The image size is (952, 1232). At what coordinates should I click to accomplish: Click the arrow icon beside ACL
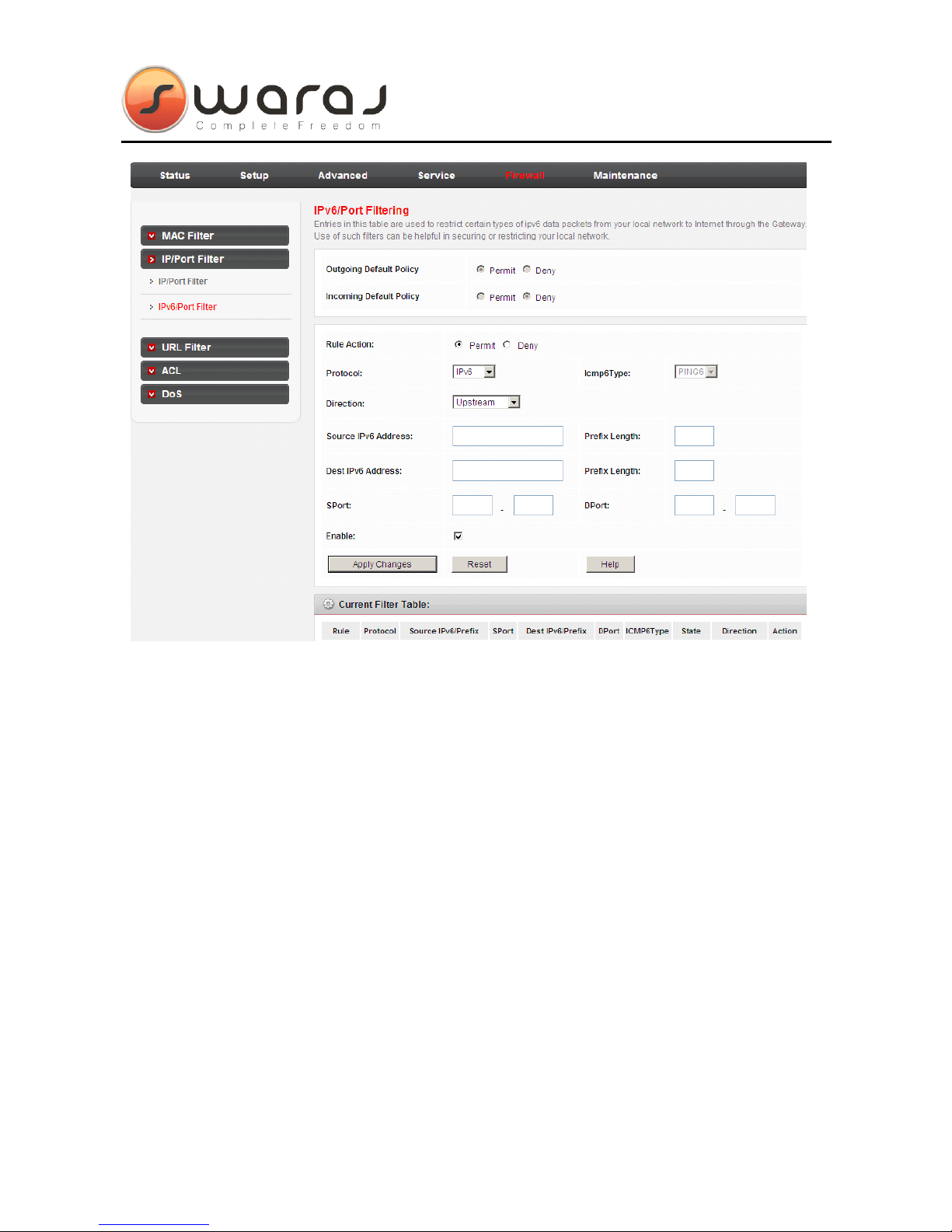coord(152,371)
